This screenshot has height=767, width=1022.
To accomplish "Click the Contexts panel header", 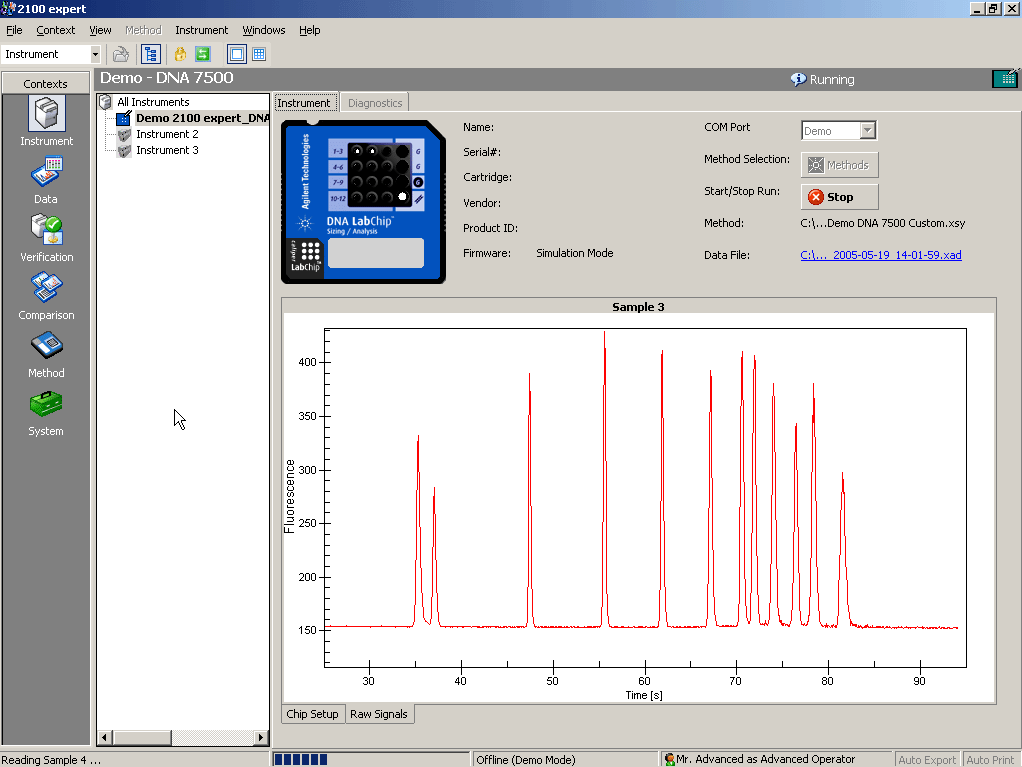I will pos(46,83).
